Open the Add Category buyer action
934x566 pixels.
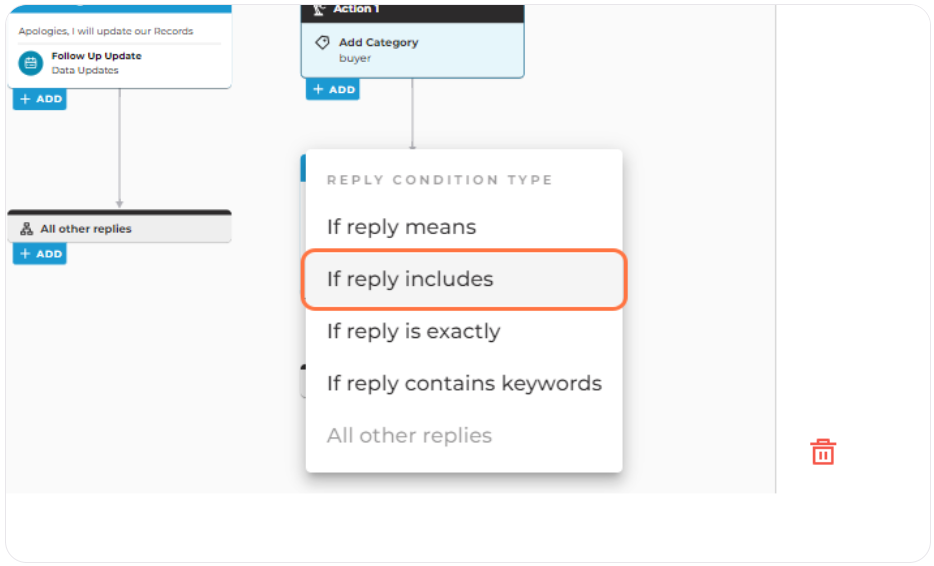click(x=412, y=50)
